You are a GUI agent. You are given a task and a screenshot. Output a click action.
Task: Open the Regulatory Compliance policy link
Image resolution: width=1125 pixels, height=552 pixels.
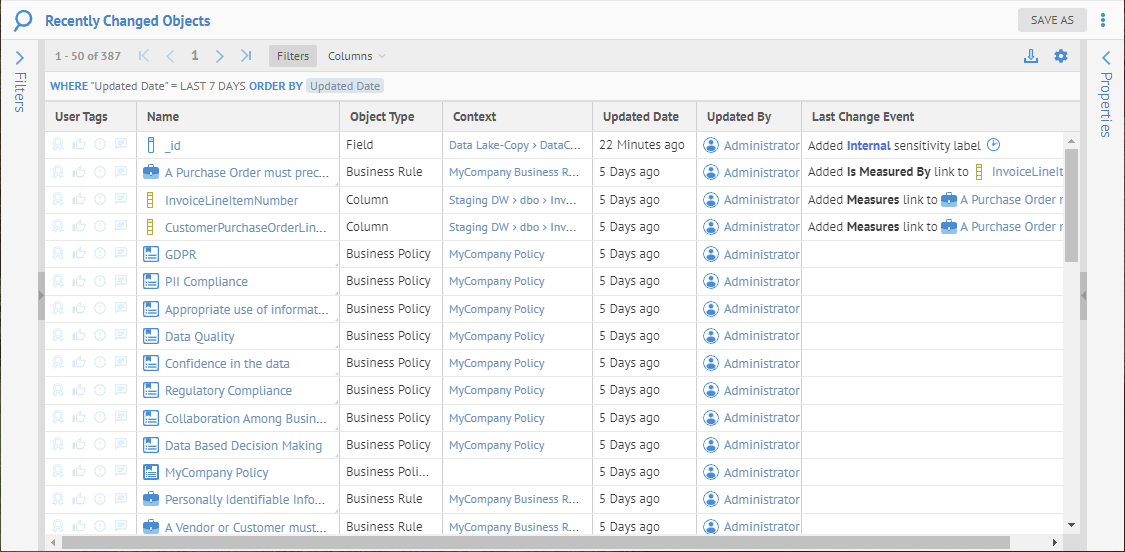click(x=228, y=391)
